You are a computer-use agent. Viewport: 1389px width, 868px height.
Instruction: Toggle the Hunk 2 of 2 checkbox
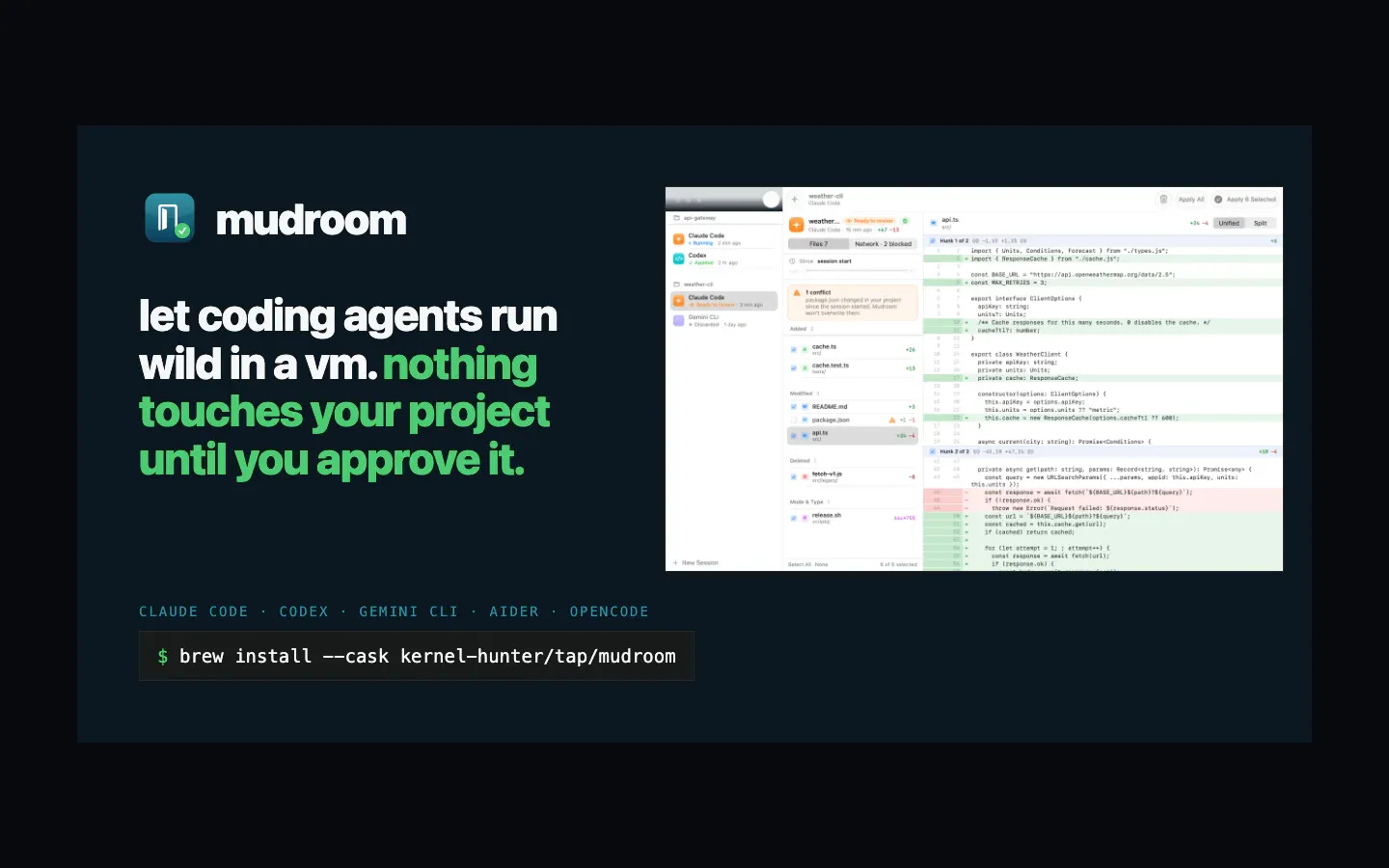[933, 451]
